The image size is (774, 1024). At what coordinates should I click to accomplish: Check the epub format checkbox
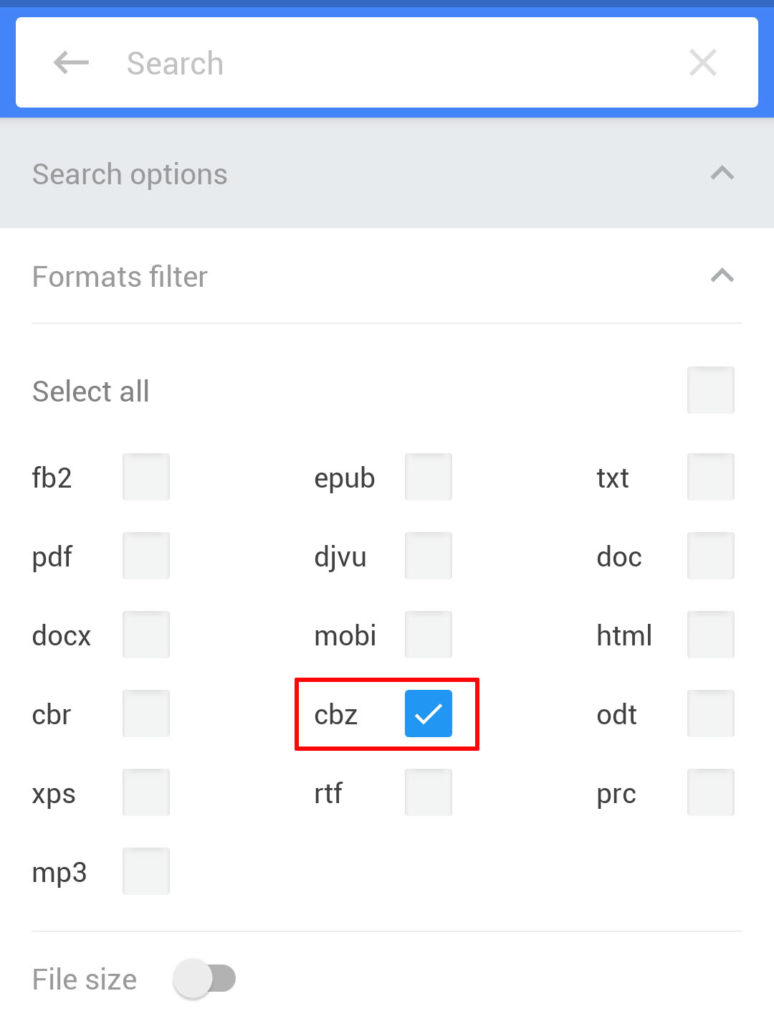428,476
